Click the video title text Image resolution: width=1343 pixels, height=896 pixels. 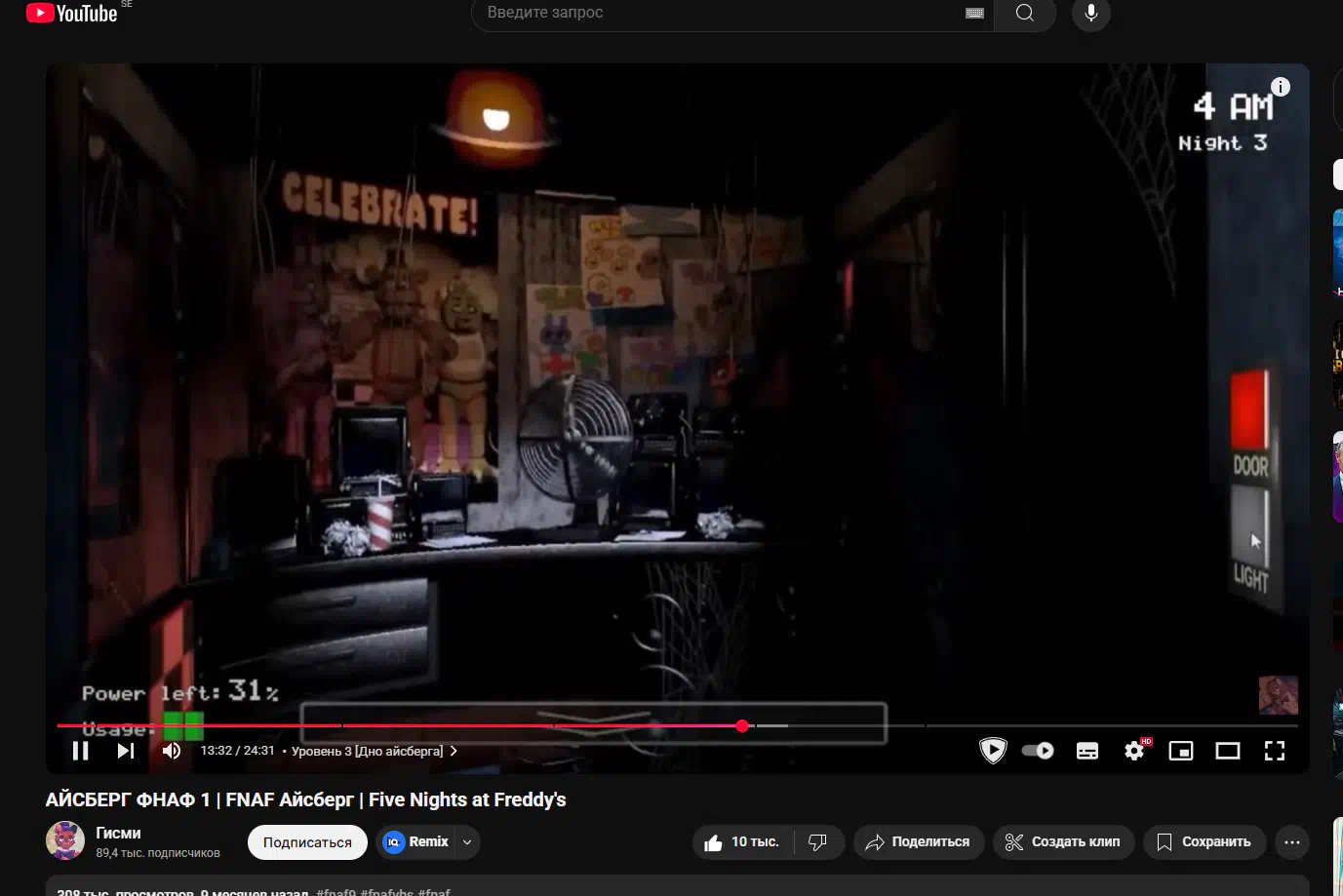click(x=305, y=799)
